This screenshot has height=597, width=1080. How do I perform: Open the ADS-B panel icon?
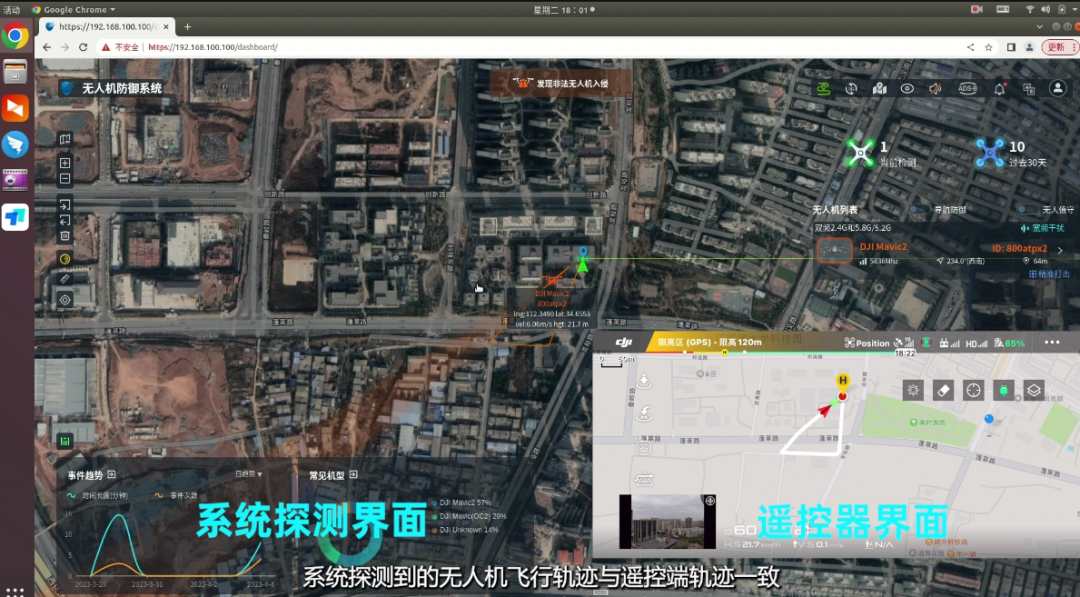(967, 89)
